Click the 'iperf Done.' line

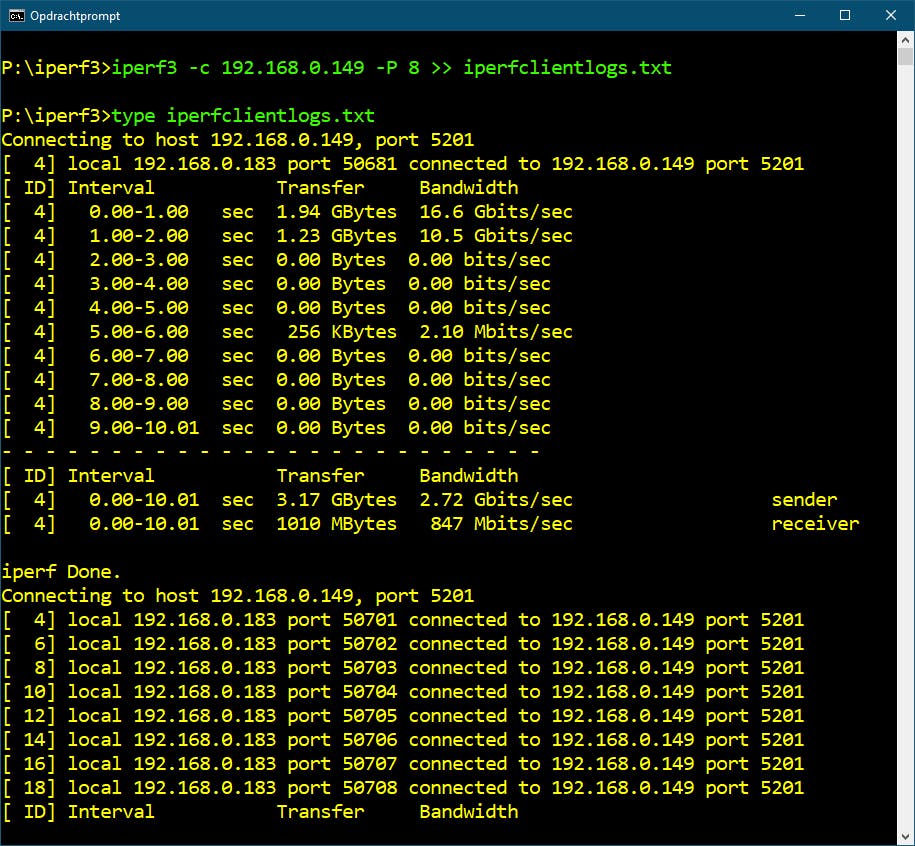pos(61,572)
